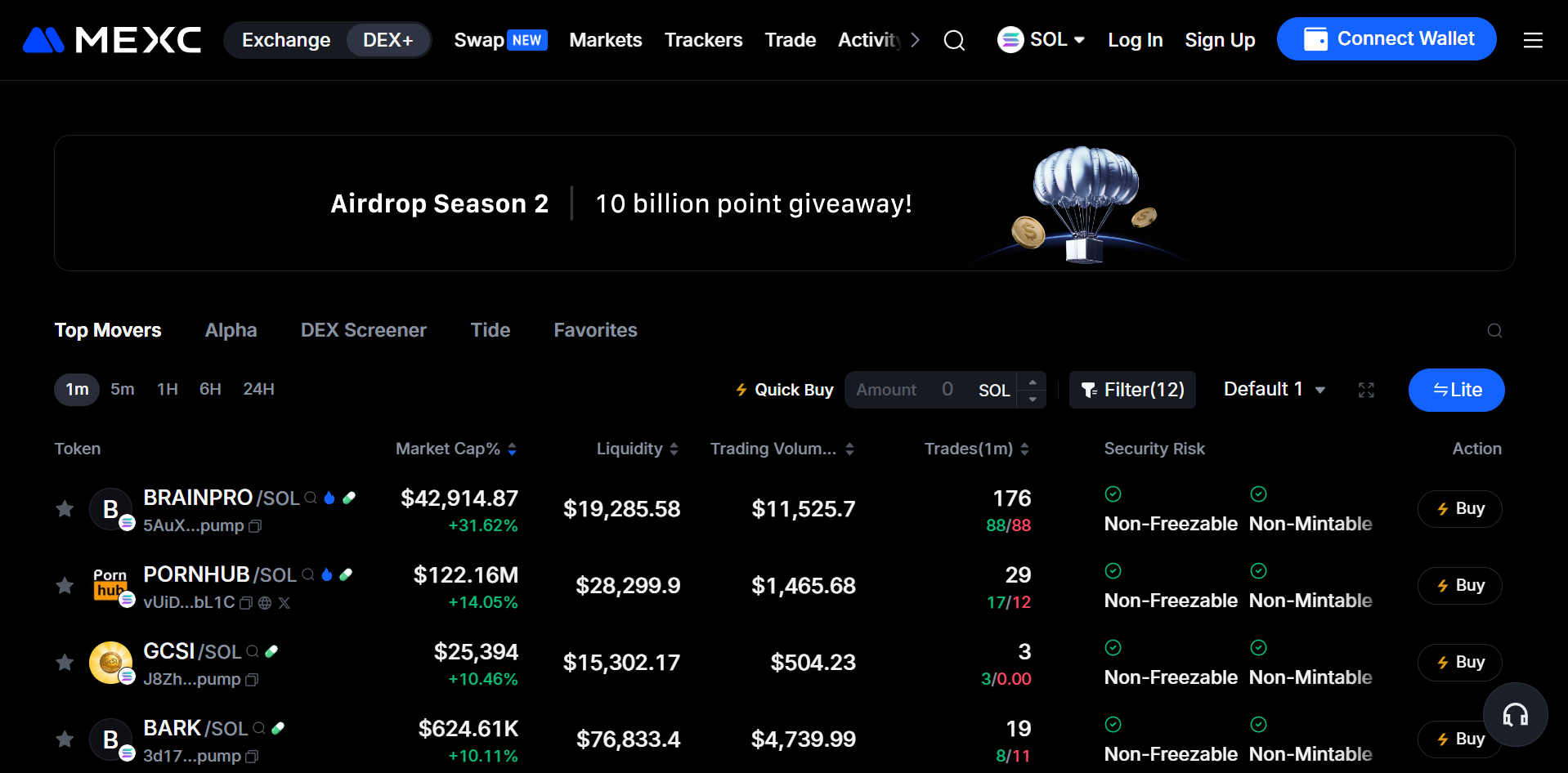Click Connect Wallet button

1387,39
